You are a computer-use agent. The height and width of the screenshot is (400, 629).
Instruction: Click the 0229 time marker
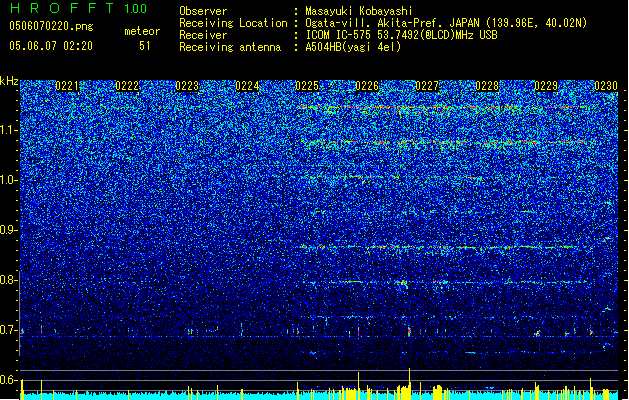[546, 86]
